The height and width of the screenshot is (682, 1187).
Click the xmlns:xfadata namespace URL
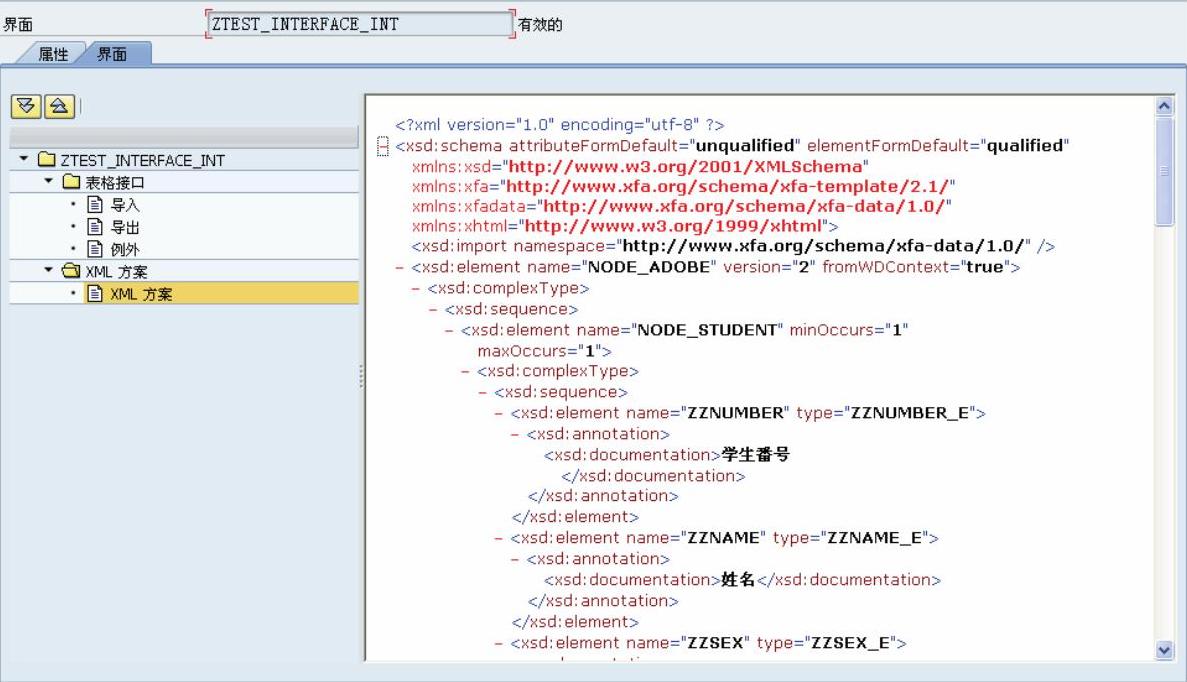point(744,206)
